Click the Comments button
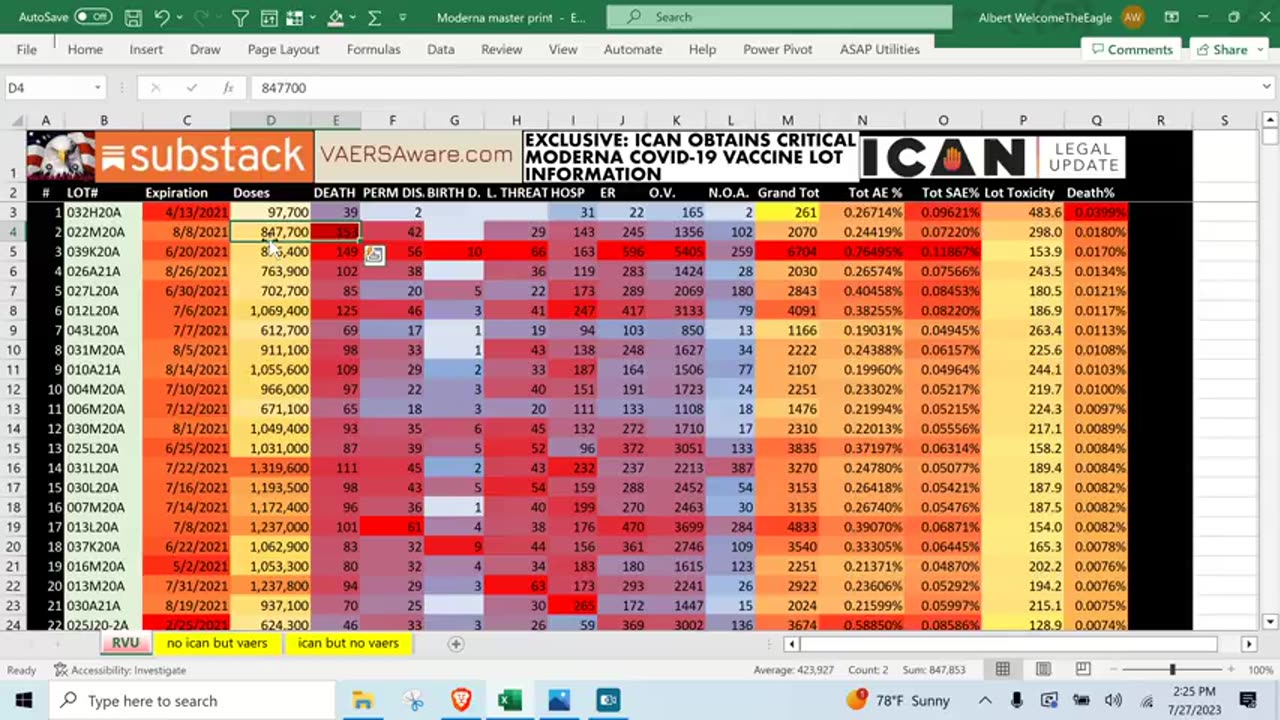This screenshot has height=720, width=1280. tap(1132, 49)
